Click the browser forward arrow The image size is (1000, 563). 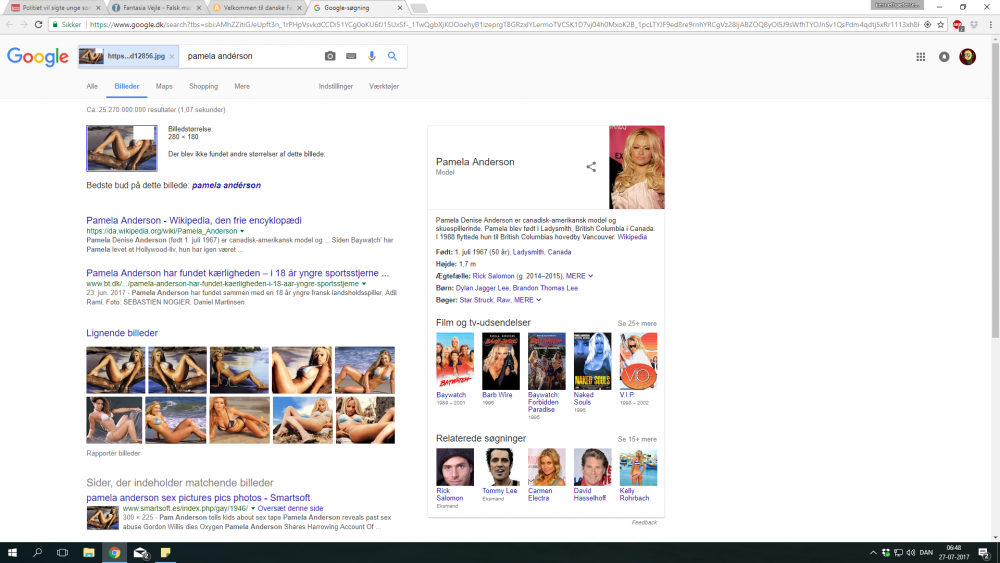pyautogui.click(x=24, y=24)
